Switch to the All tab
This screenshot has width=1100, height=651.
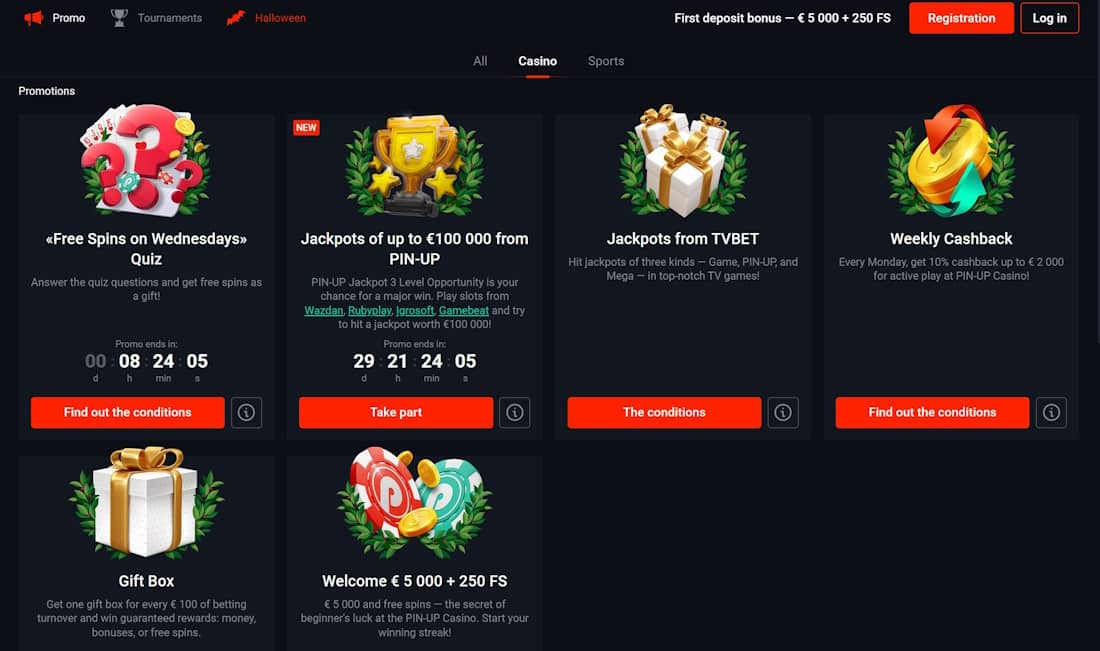pyautogui.click(x=480, y=61)
